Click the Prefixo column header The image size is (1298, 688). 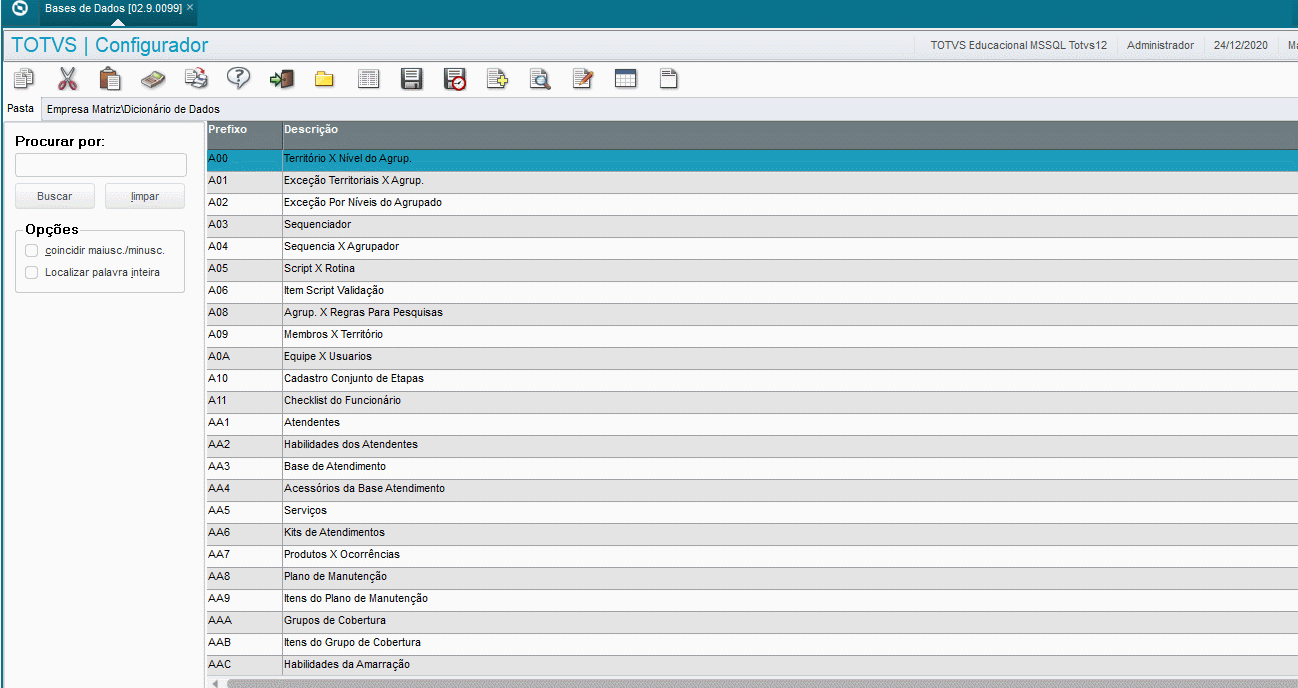pyautogui.click(x=244, y=135)
